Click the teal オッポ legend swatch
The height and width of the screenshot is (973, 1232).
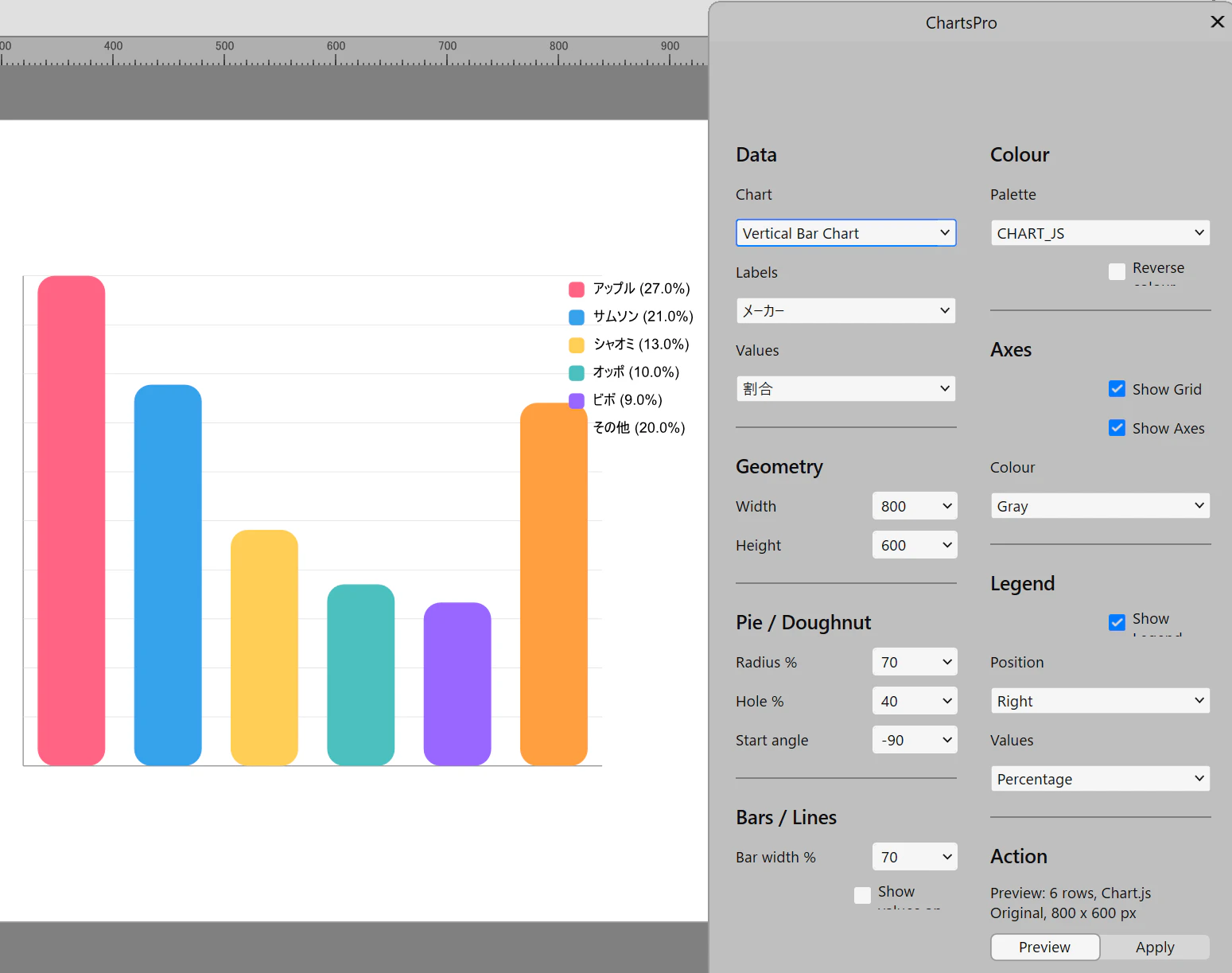tap(577, 373)
